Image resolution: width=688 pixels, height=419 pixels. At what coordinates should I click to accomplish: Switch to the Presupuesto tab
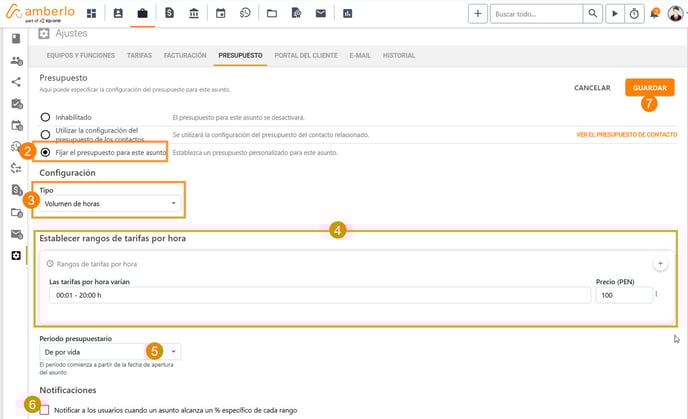coord(240,55)
